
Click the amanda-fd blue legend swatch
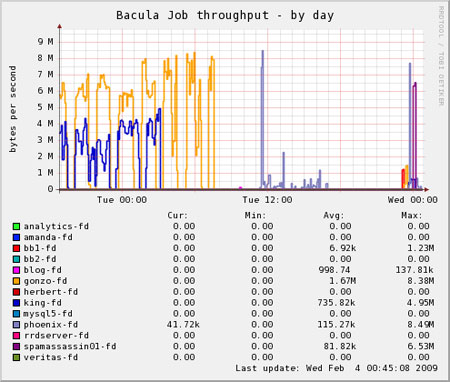[16, 238]
